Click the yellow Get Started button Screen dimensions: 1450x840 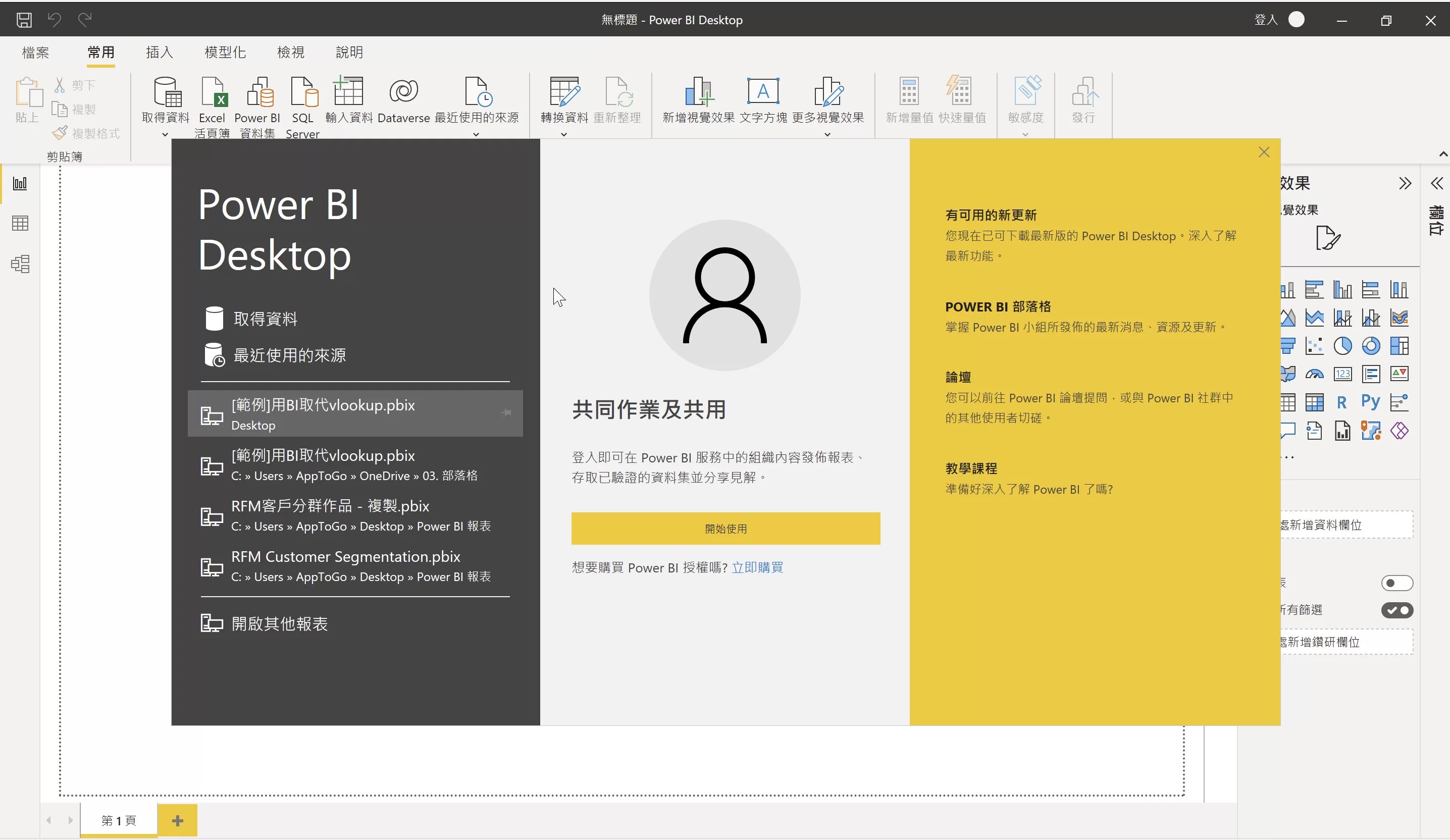[725, 528]
